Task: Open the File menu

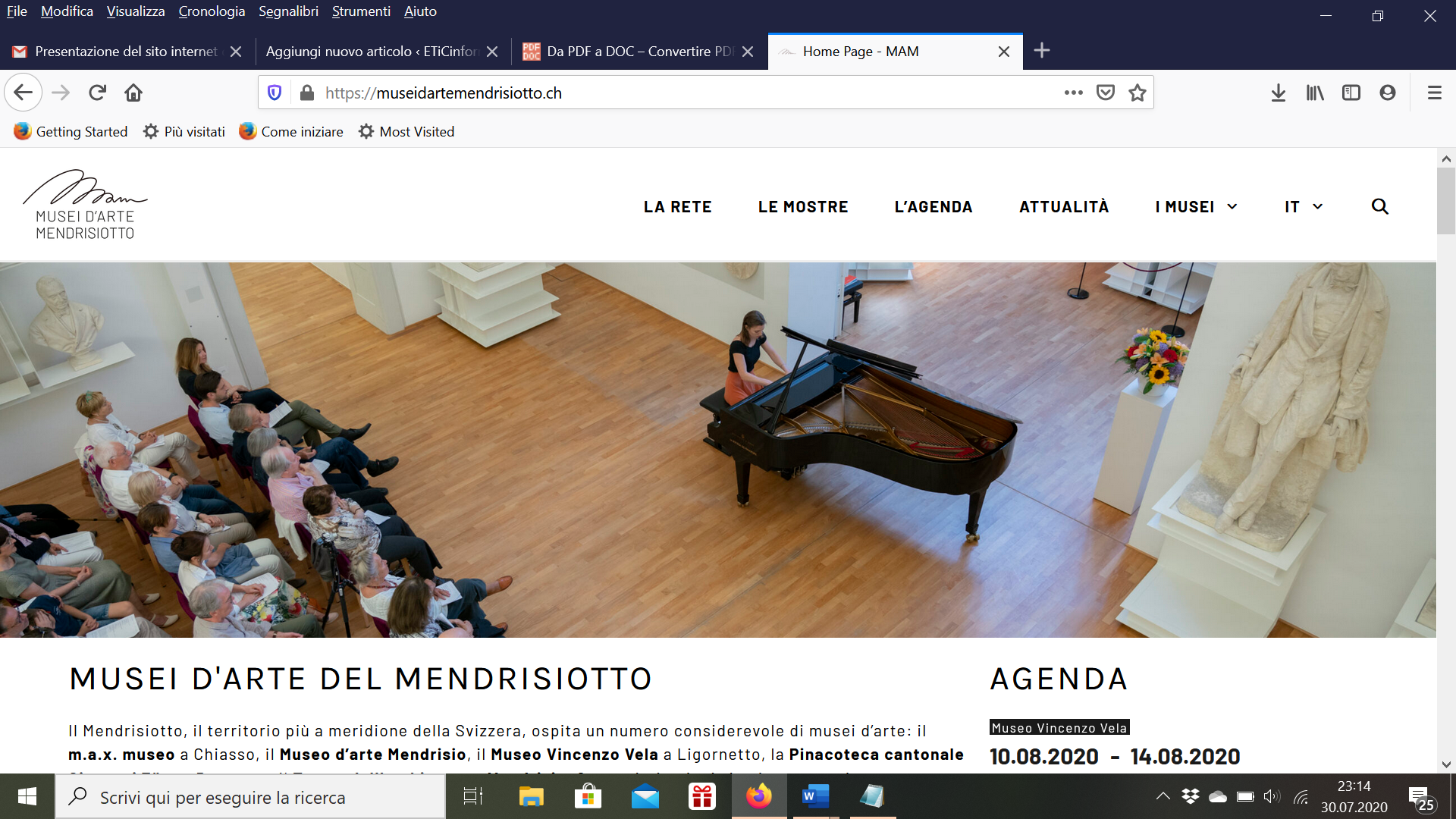Action: click(x=17, y=11)
